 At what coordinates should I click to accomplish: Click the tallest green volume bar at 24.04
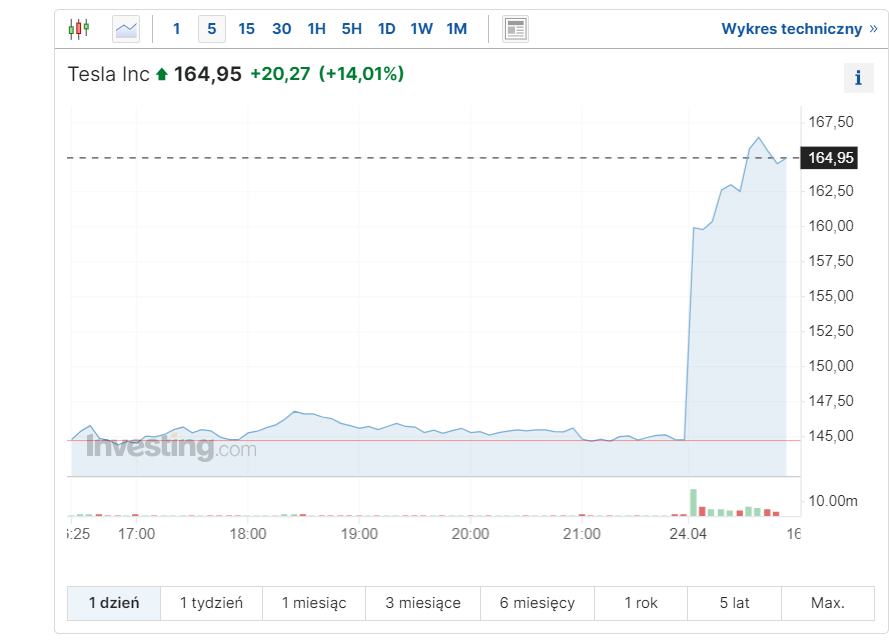click(693, 502)
